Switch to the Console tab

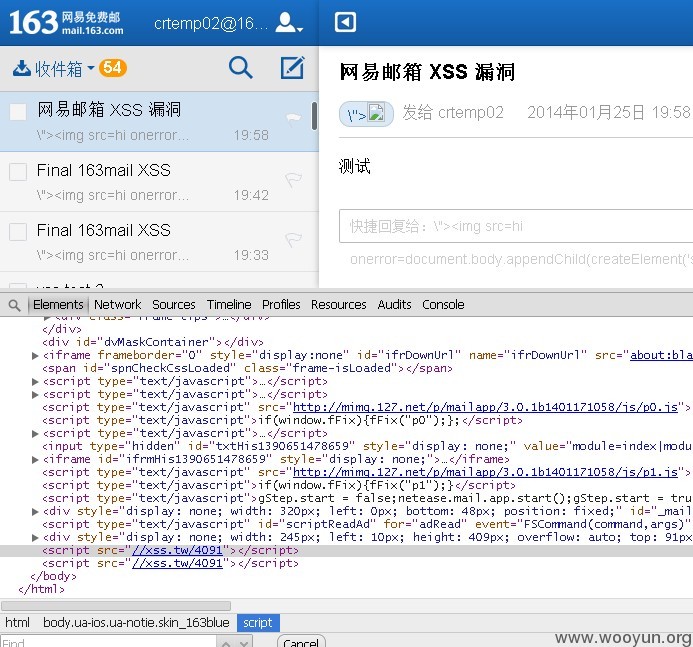[x=443, y=304]
